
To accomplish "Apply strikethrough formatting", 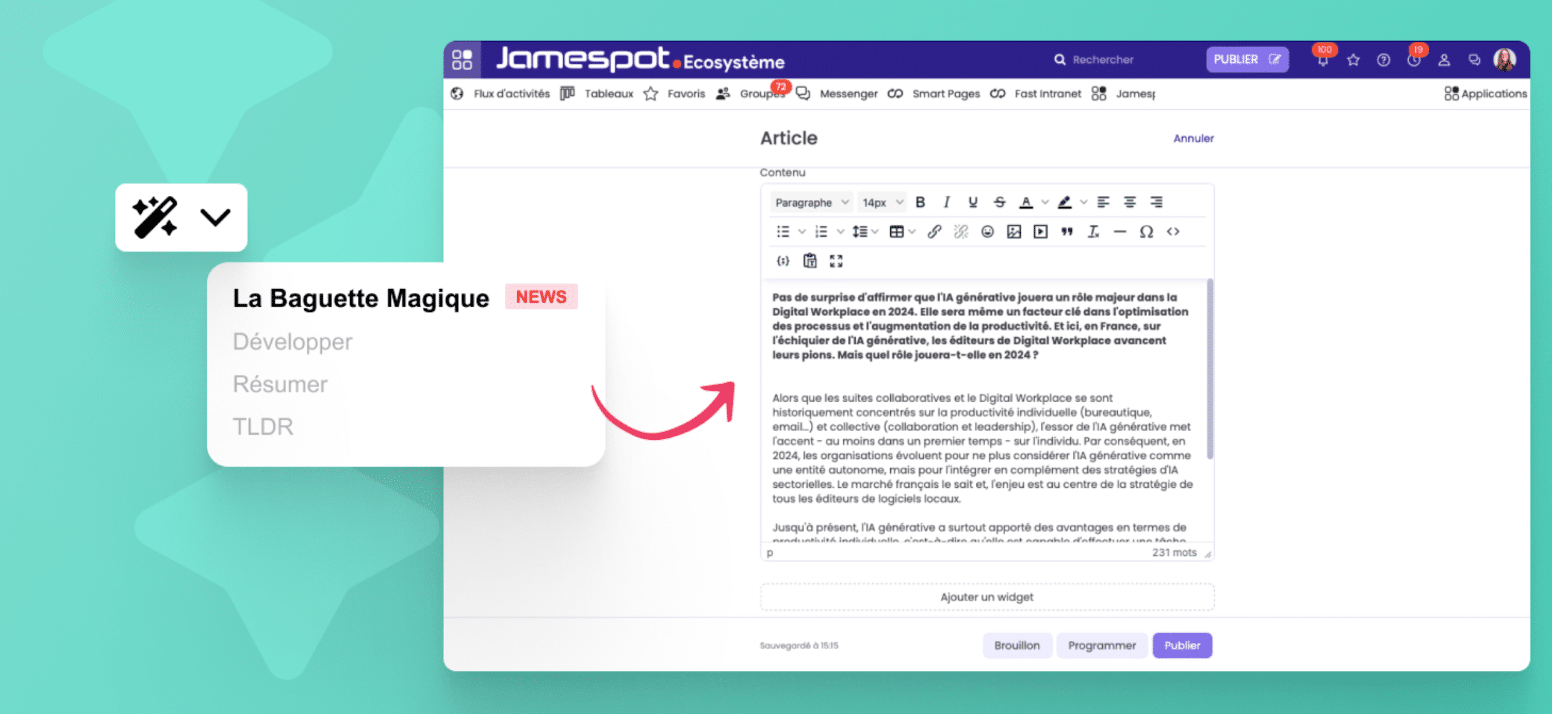I will [999, 202].
